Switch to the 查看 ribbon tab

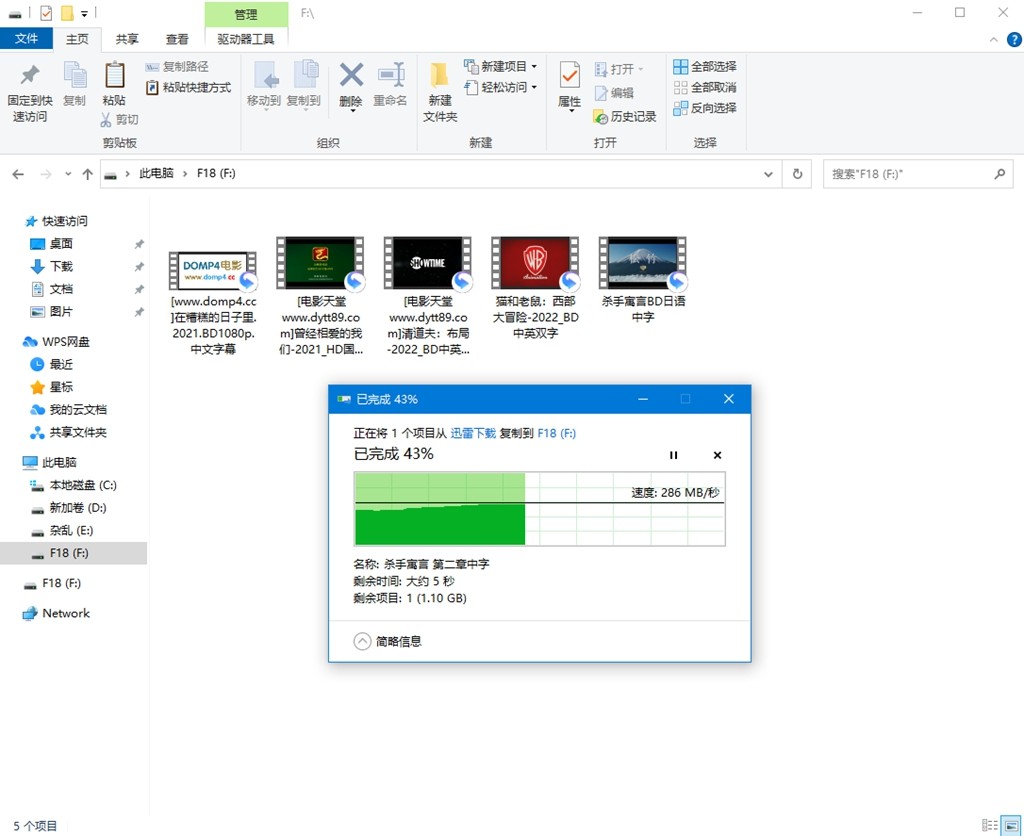click(177, 38)
